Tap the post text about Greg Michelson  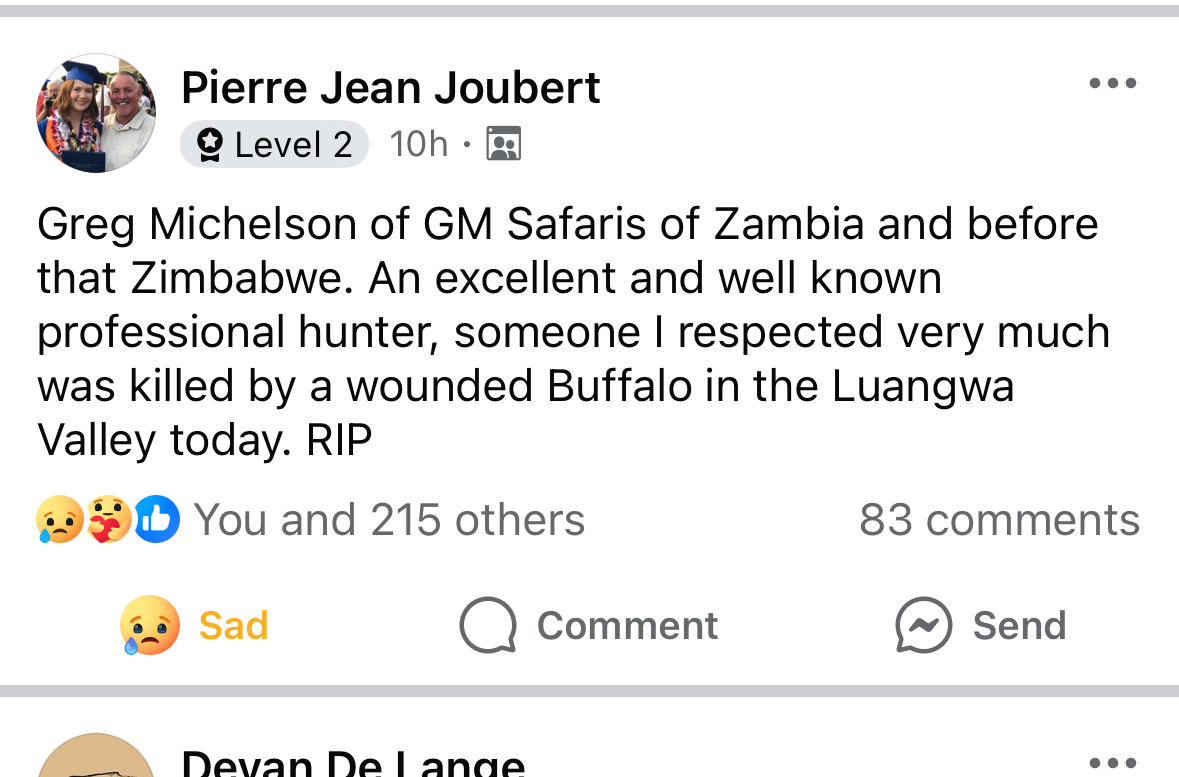click(570, 332)
